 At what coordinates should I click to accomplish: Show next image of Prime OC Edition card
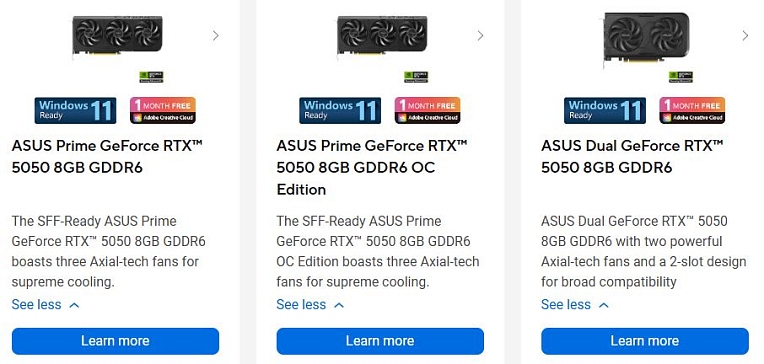click(x=480, y=35)
